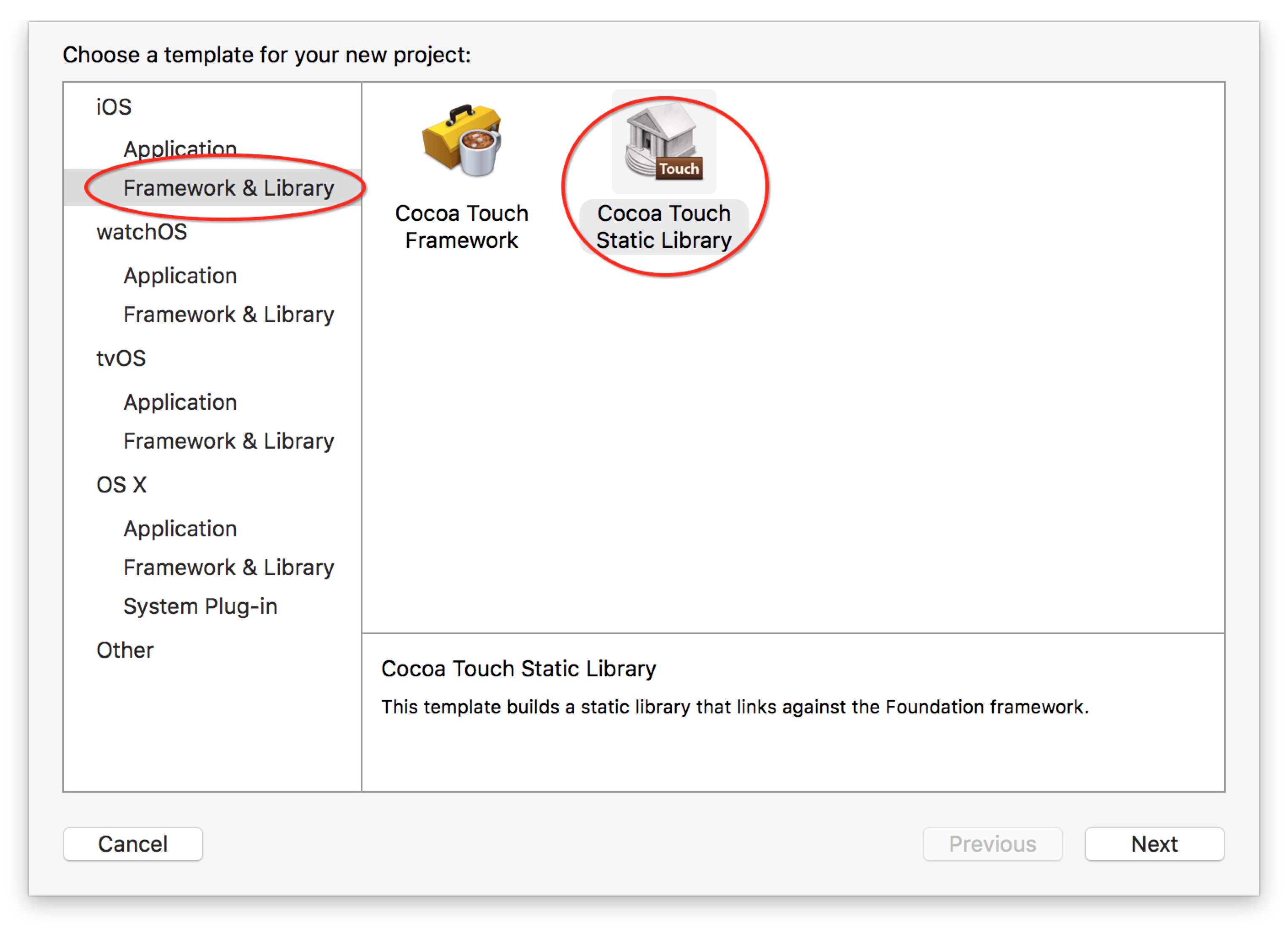The width and height of the screenshot is (1288, 931).
Task: Click the Cocoa Touch Framework label
Action: 462,227
